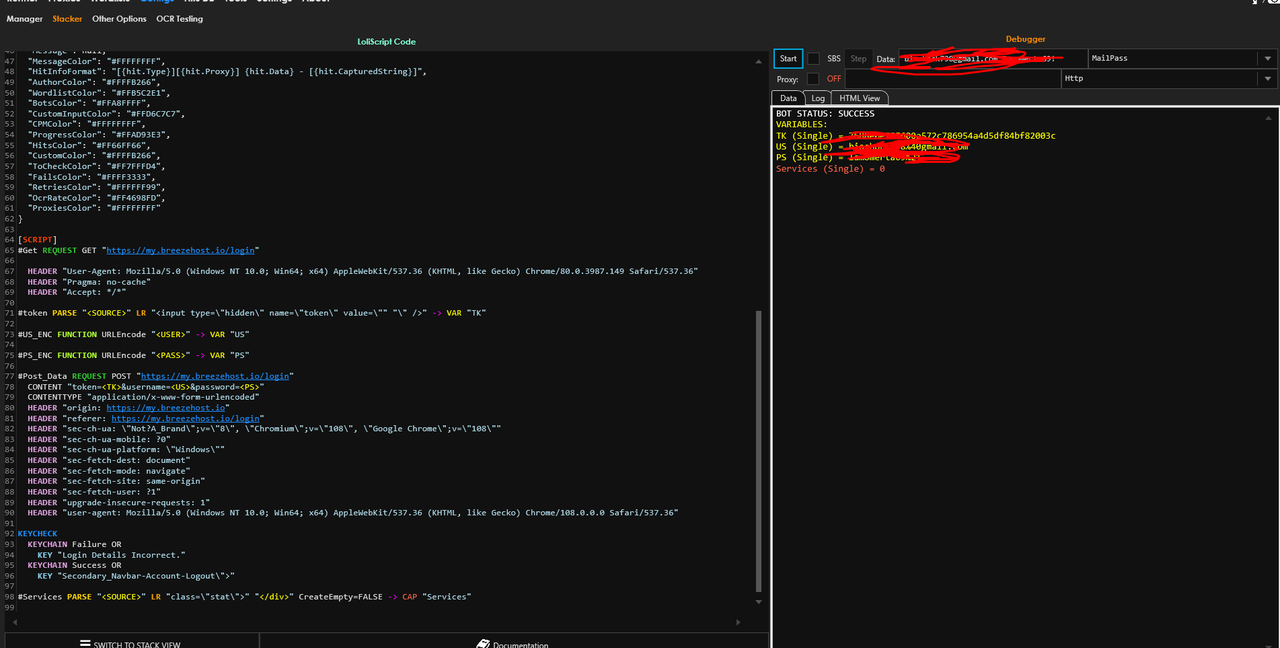This screenshot has height=648, width=1280.
Task: Focus the proxy address input field
Action: point(953,79)
